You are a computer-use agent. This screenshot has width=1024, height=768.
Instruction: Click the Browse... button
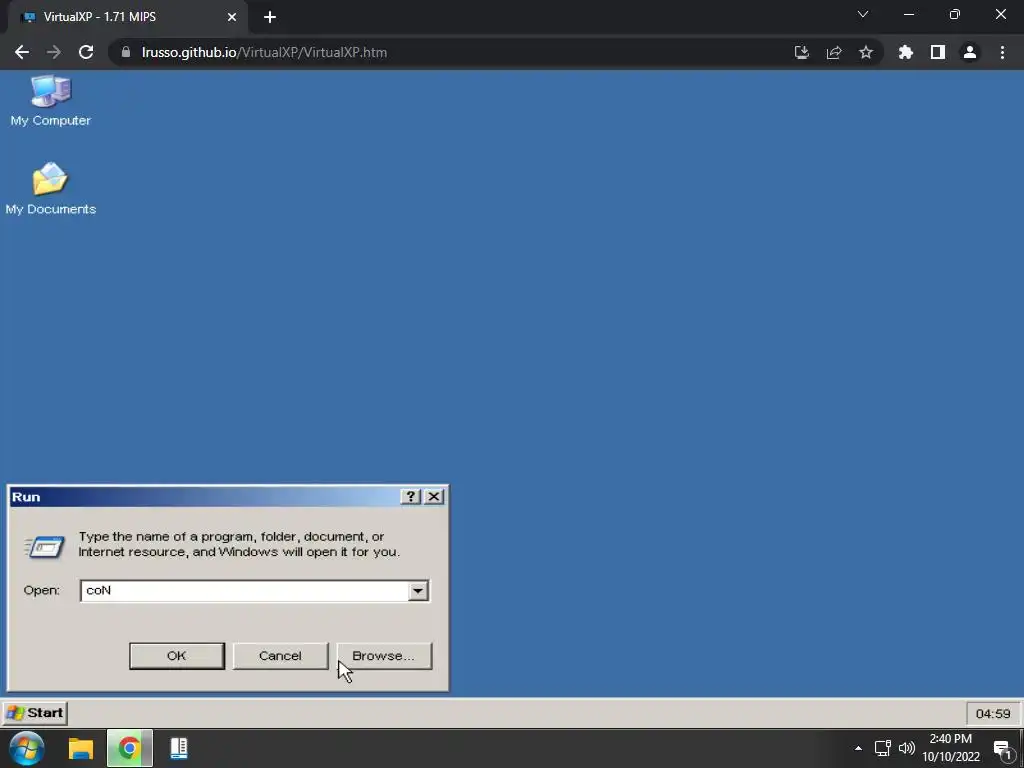click(x=384, y=656)
